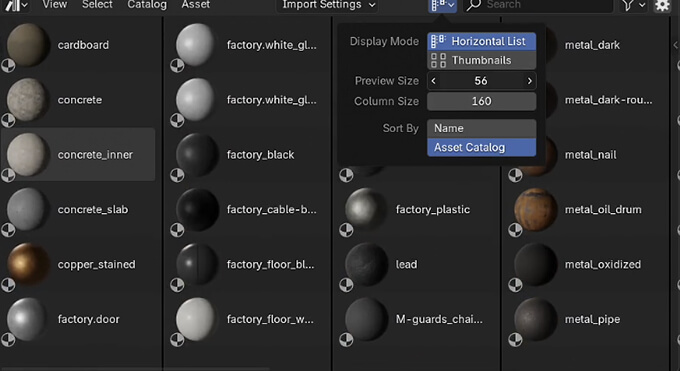The image size is (680, 371).
Task: Click the material type icon under cardboard
Action: click(8, 66)
